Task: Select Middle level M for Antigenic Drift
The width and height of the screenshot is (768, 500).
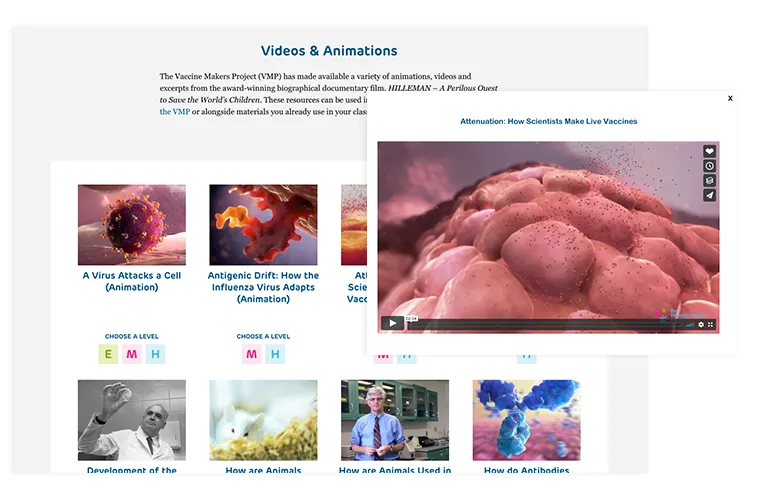Action: click(252, 354)
